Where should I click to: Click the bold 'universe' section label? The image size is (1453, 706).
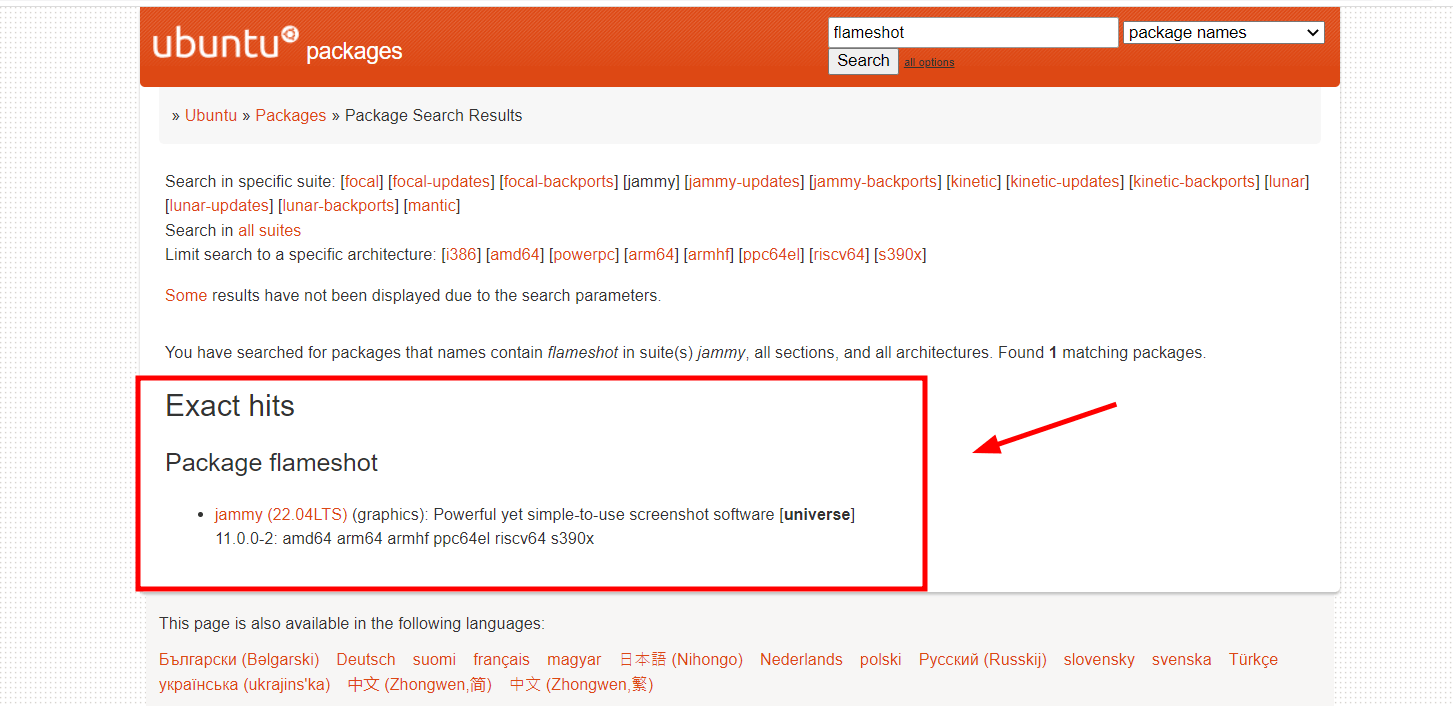pos(817,514)
